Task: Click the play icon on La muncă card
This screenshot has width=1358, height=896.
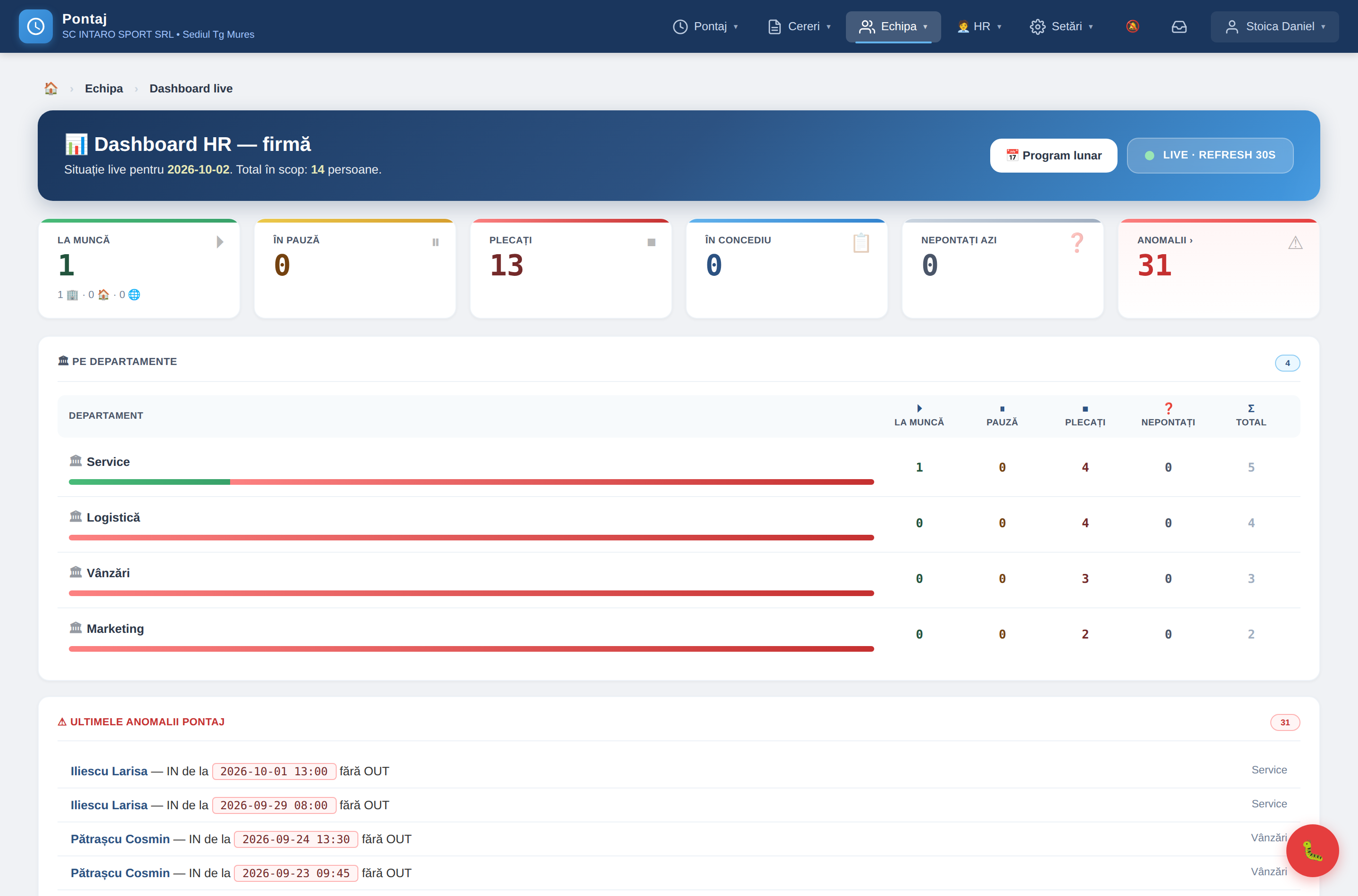Action: coord(220,242)
